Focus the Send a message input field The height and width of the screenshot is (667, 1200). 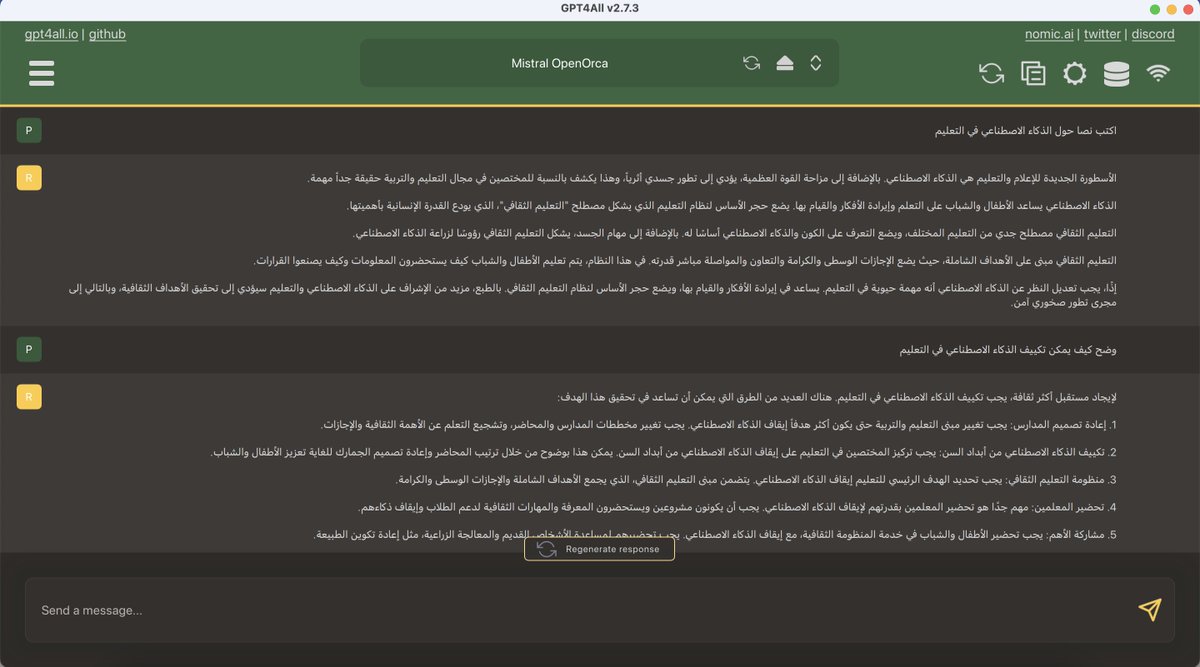point(599,610)
